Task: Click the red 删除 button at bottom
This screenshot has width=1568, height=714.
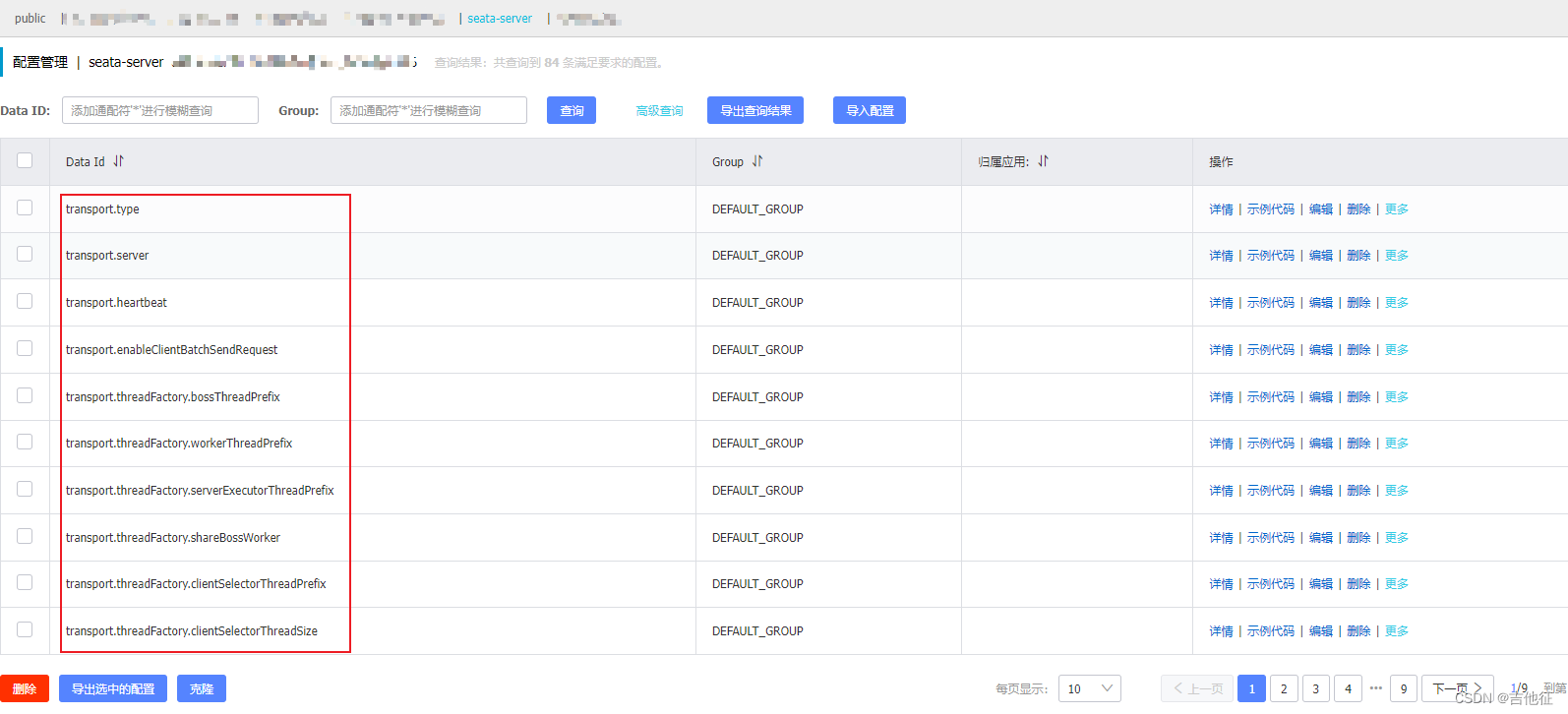Action: (x=25, y=688)
